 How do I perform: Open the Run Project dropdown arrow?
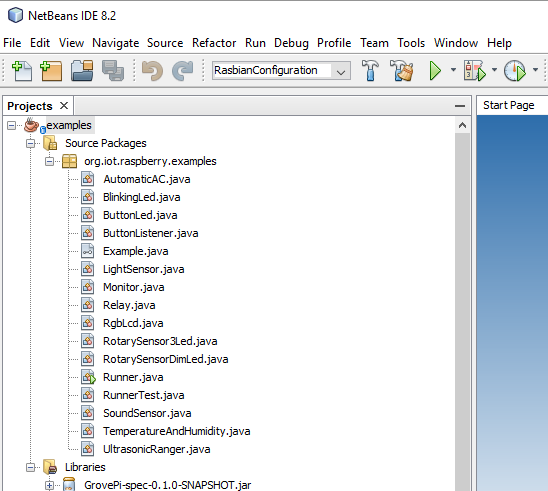tap(453, 70)
